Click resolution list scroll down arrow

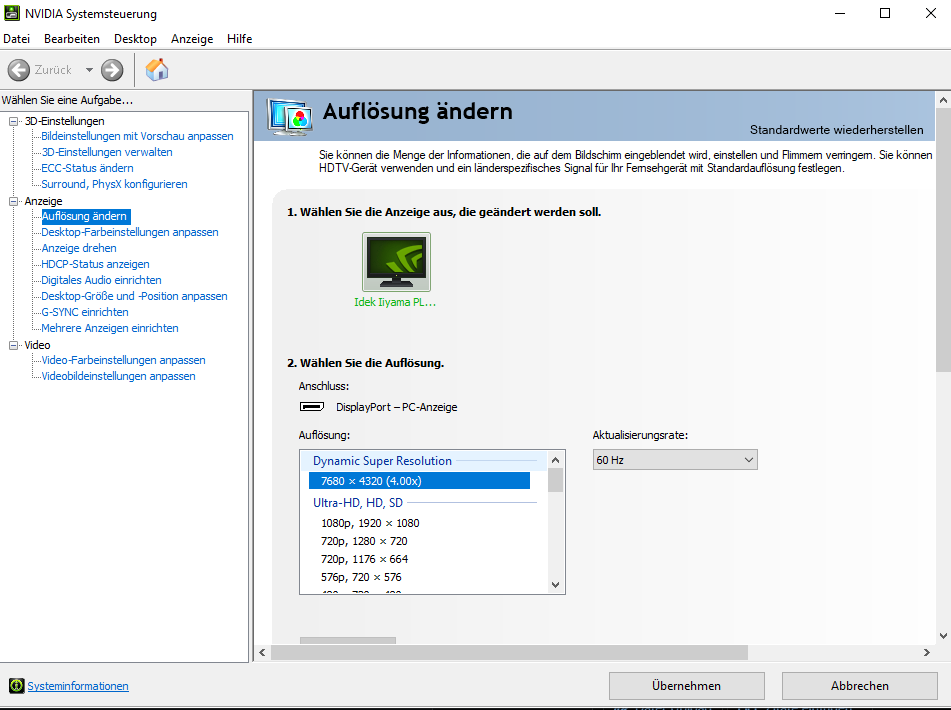[x=556, y=585]
